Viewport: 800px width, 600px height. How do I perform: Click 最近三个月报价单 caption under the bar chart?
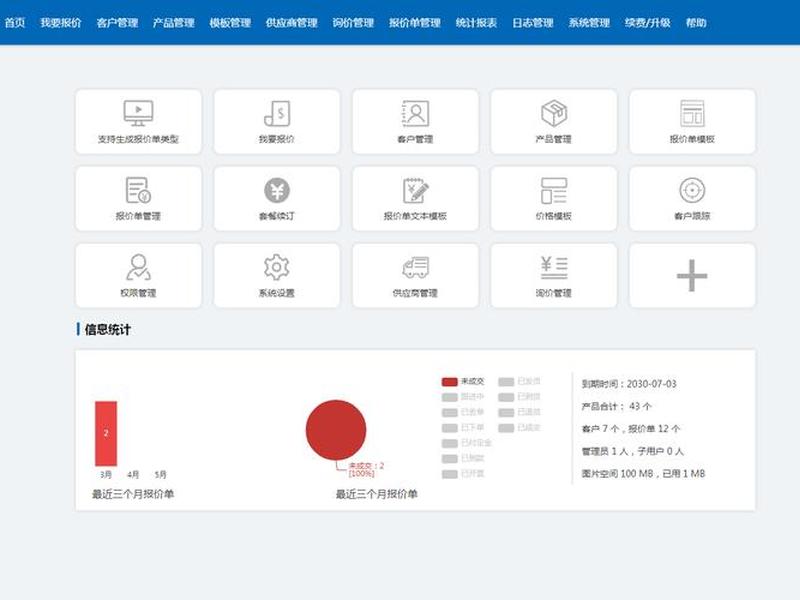[133, 494]
